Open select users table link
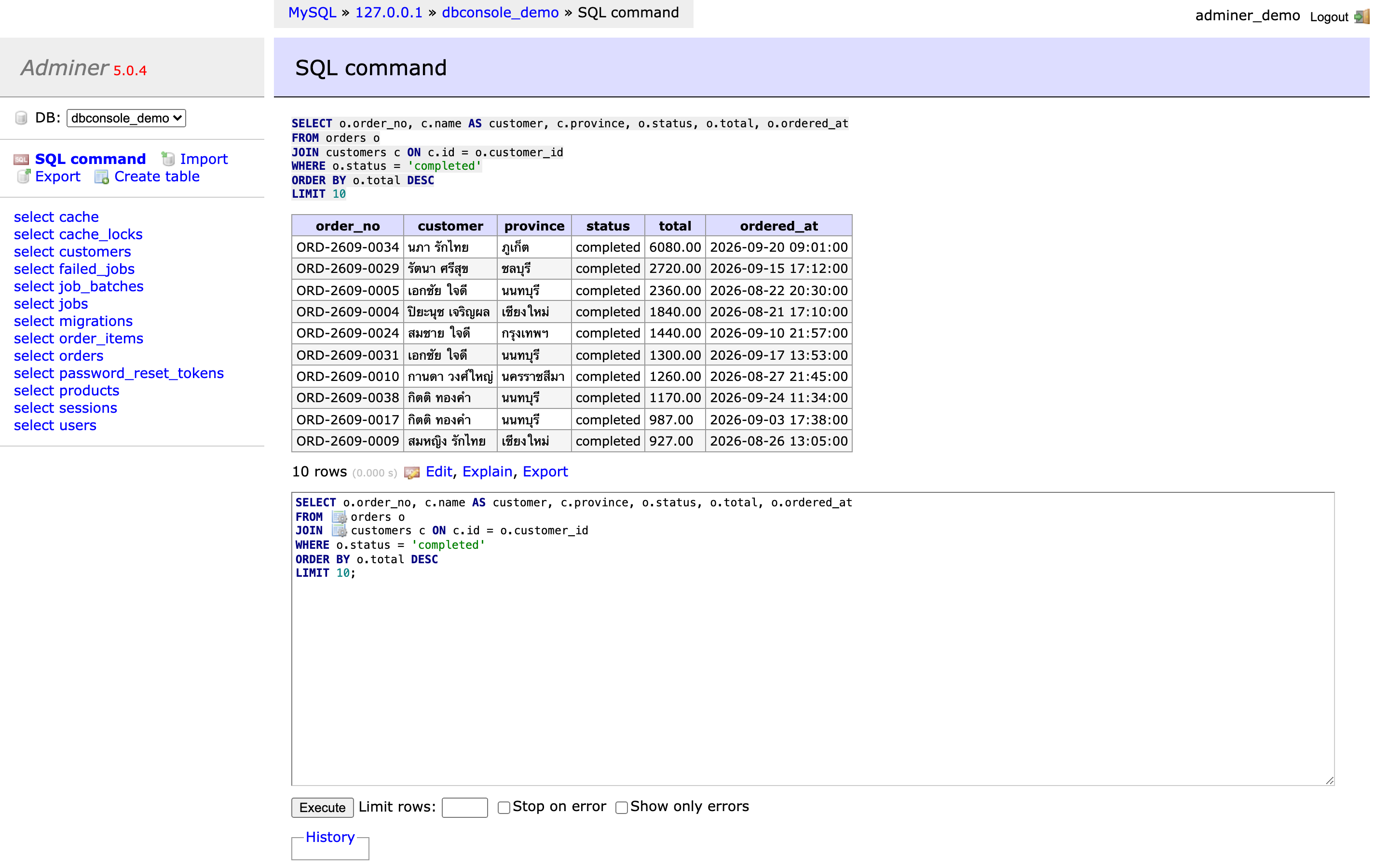This screenshot has height=868, width=1389. (55, 425)
